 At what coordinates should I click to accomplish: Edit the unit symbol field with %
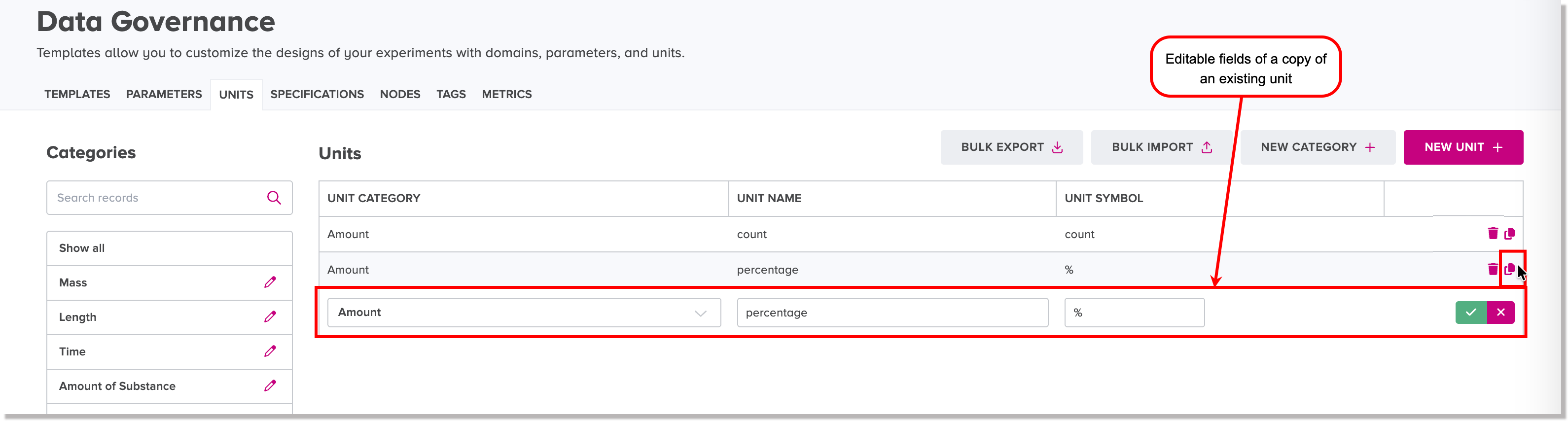tap(1134, 312)
